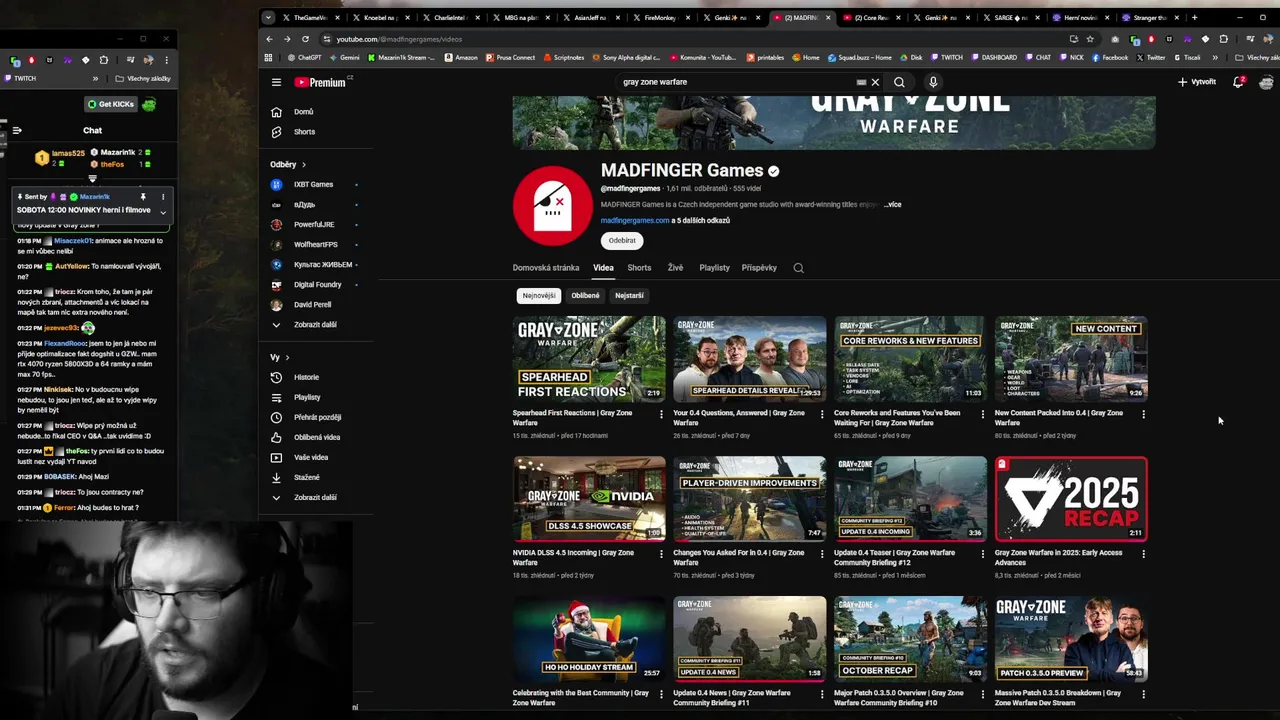This screenshot has width=1280, height=720.
Task: Clear the search text with the X icon
Action: click(x=875, y=82)
